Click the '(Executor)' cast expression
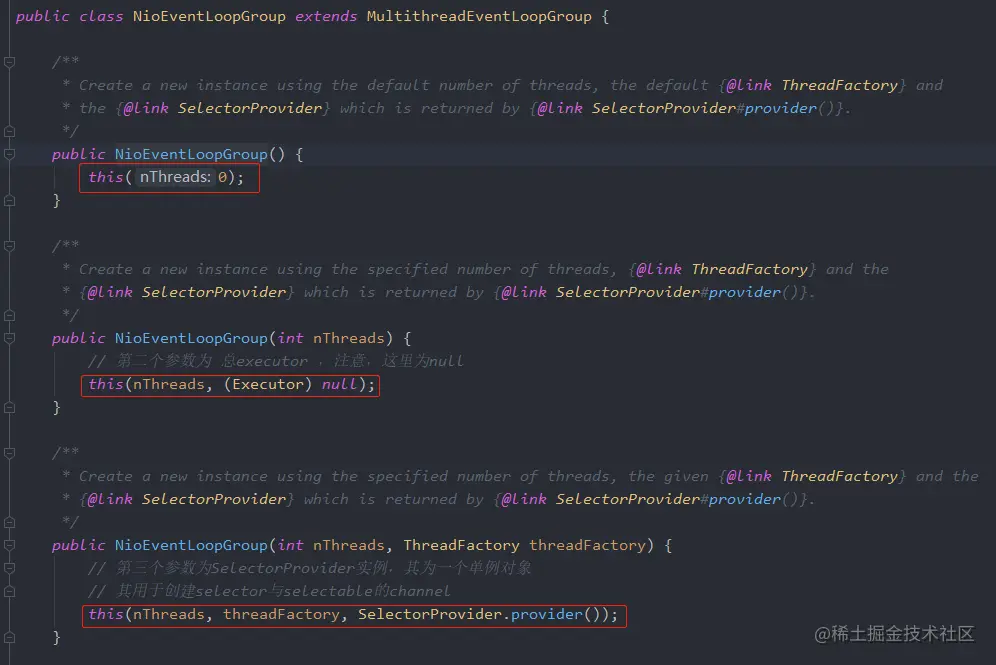Screen dimensions: 996x665 point(267,384)
